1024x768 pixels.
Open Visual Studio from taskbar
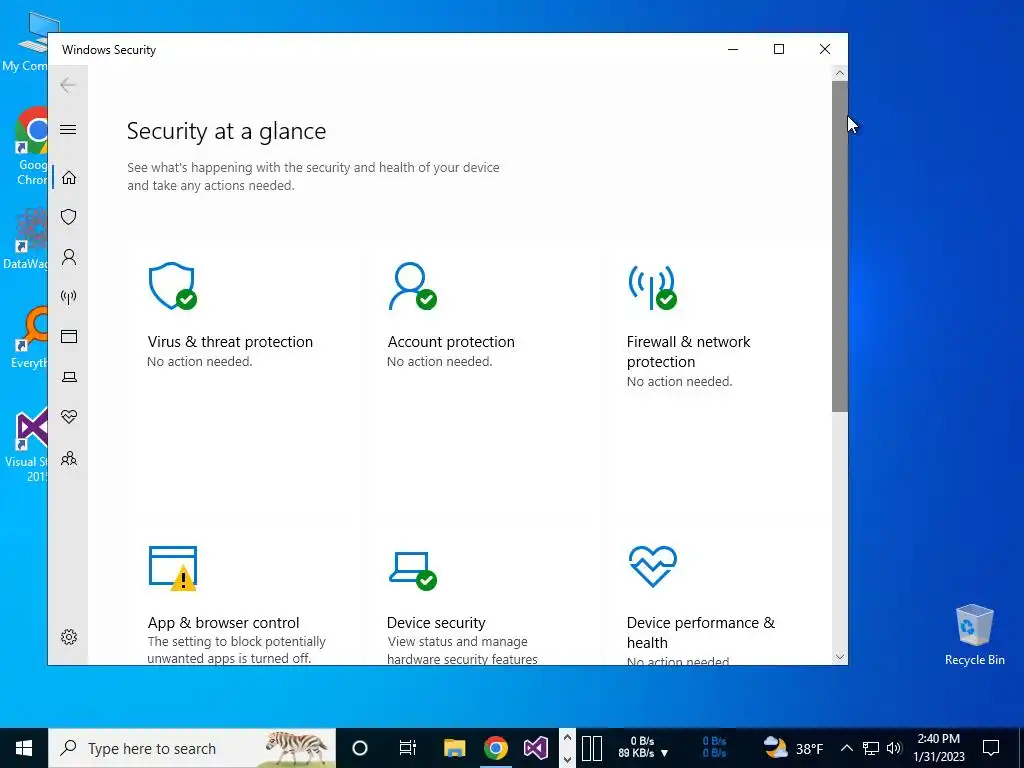pyautogui.click(x=536, y=748)
